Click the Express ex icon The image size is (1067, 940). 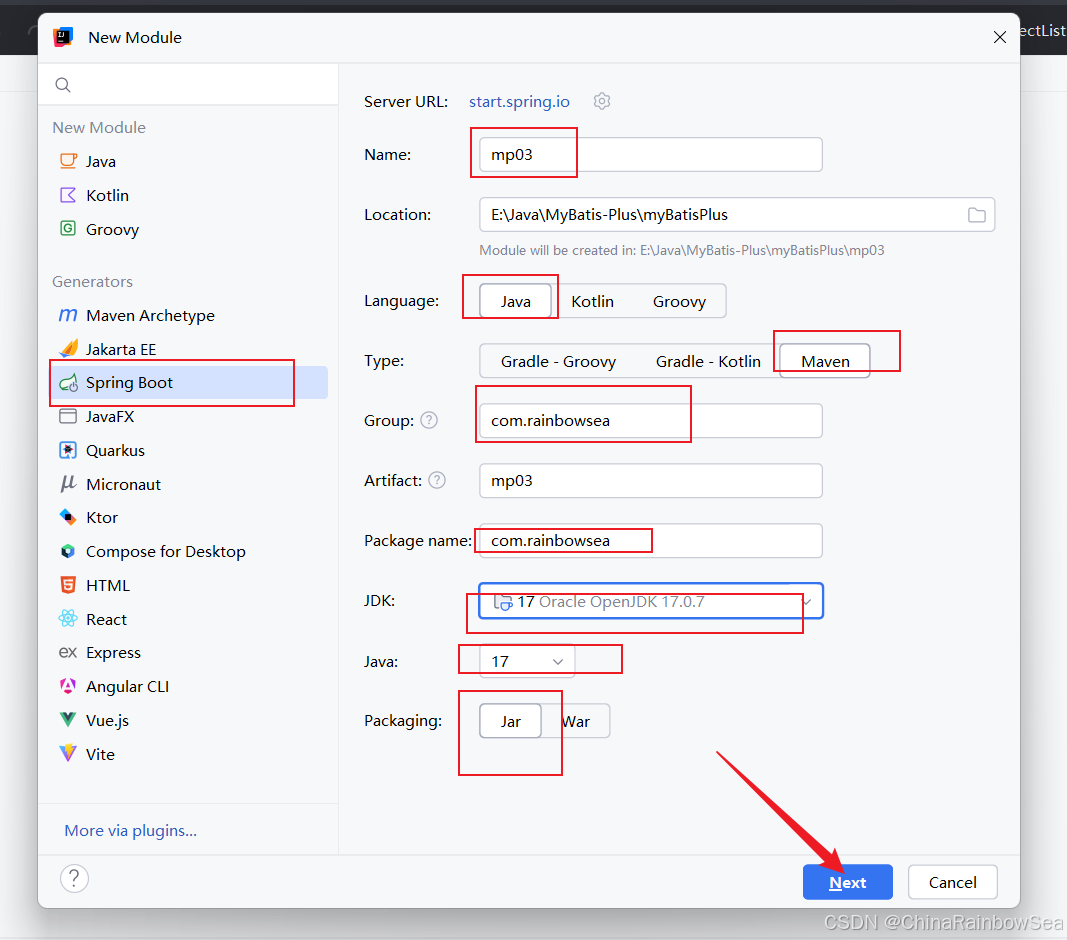68,652
